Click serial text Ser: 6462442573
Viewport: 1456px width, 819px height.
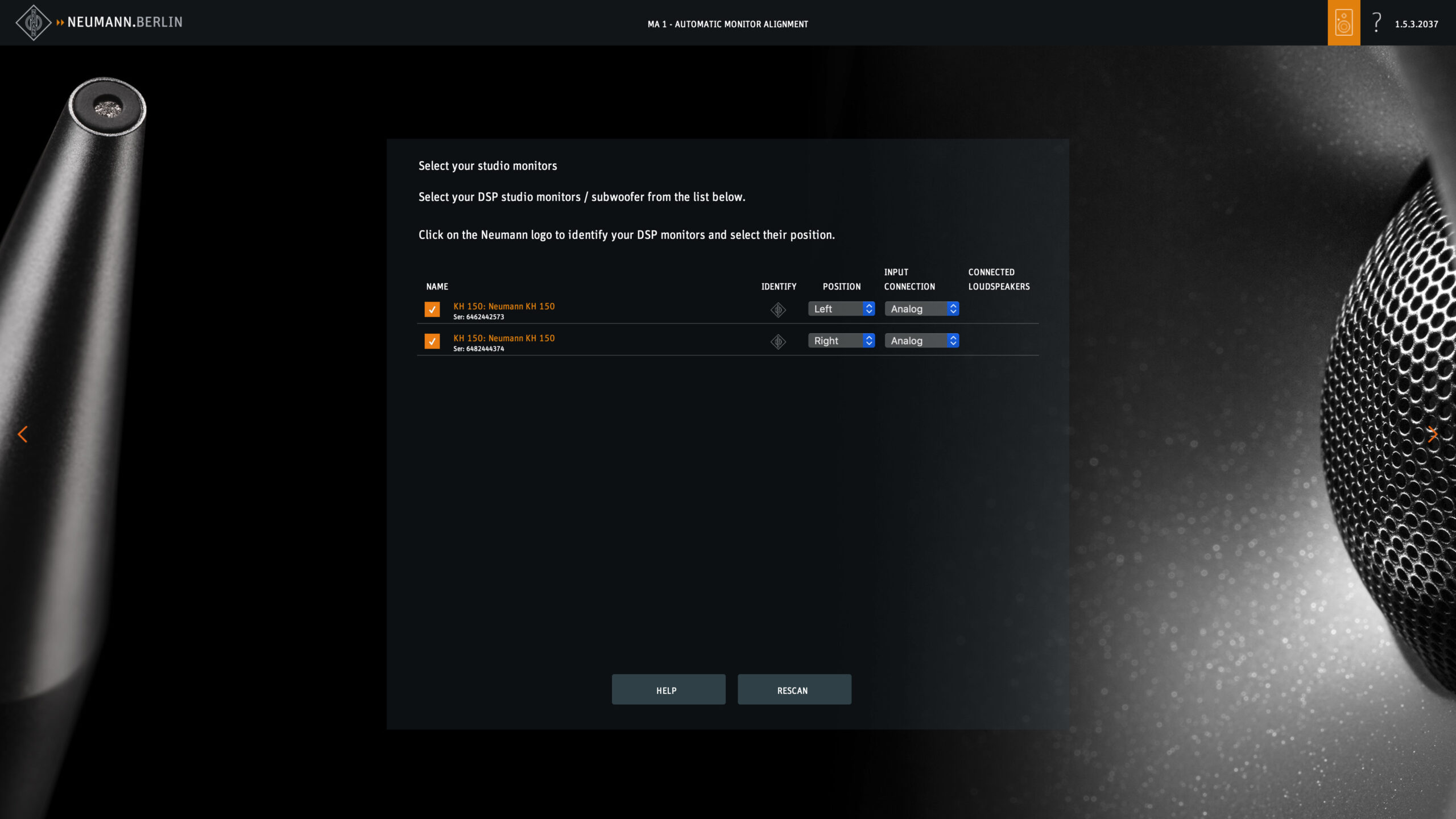pos(478,317)
